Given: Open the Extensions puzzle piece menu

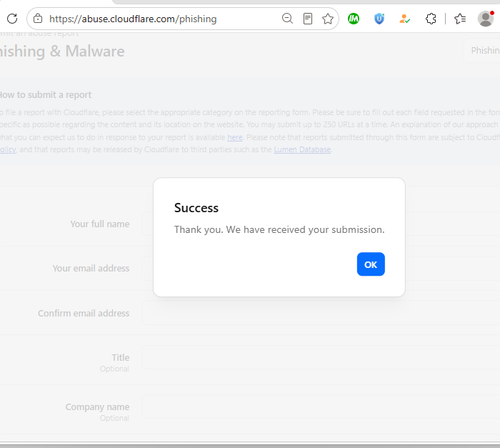Looking at the screenshot, I should point(431,19).
